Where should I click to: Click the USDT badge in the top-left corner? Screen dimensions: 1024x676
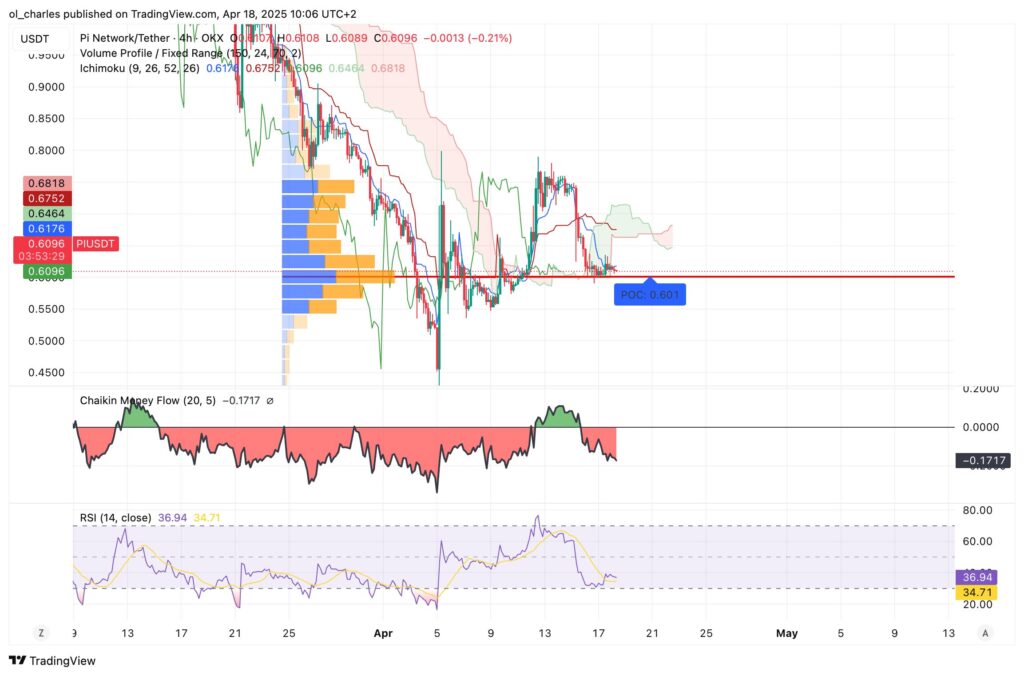[x=34, y=36]
